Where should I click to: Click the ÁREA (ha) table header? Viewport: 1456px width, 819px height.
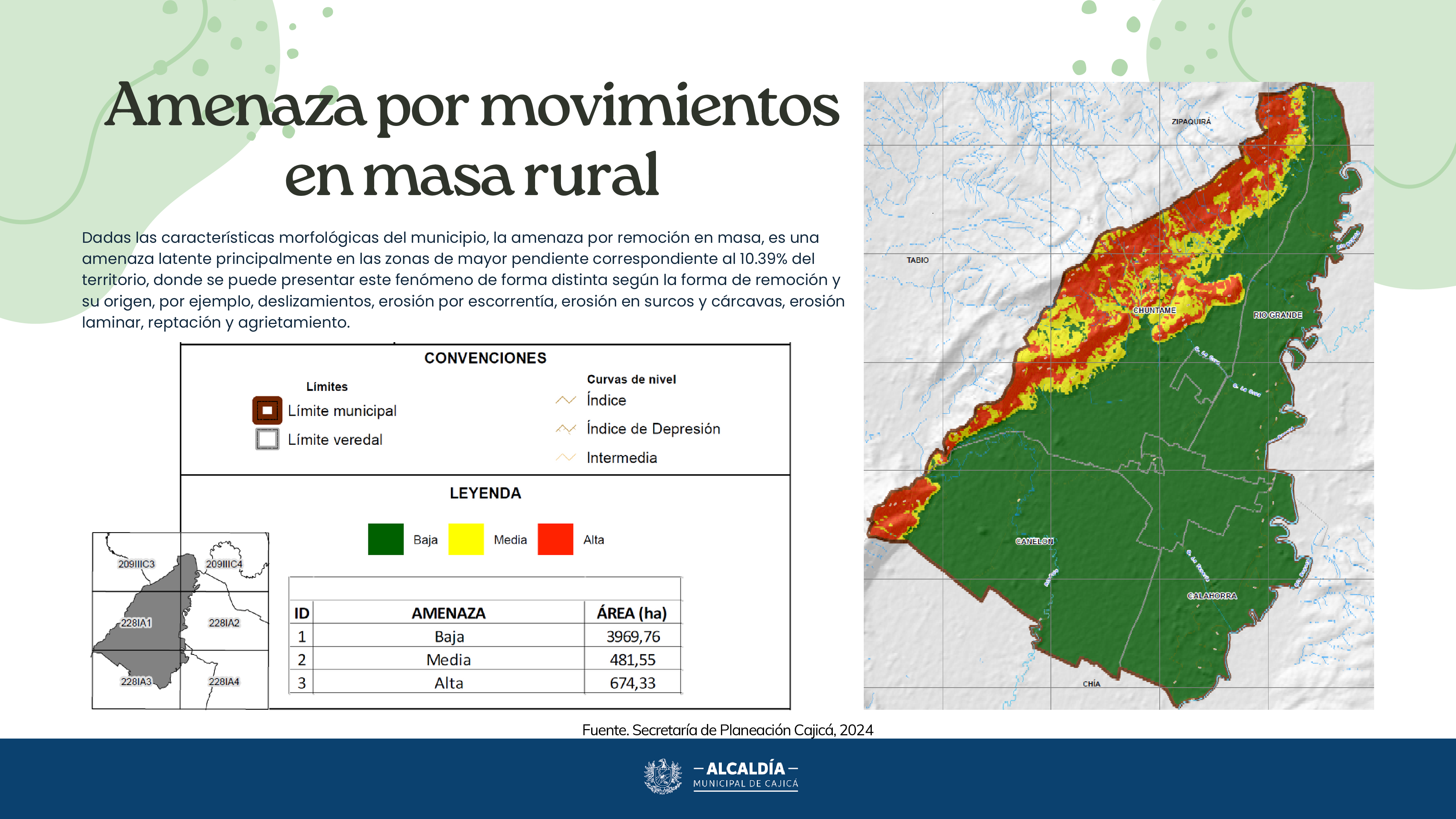tap(632, 613)
